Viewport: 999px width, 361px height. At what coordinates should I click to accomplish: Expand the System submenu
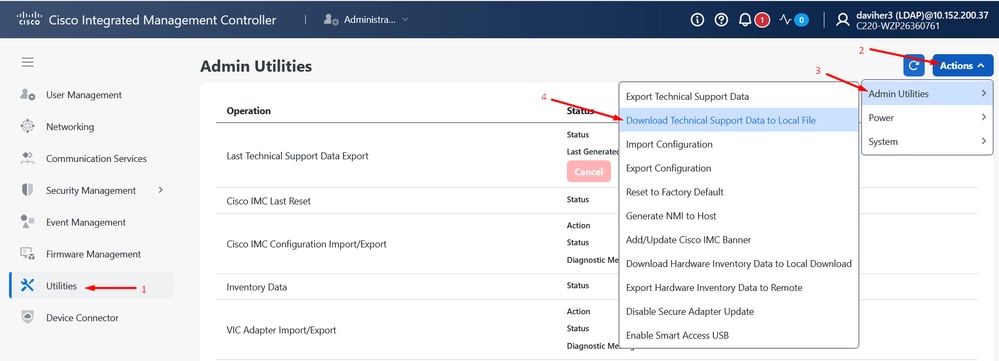pyautogui.click(x=927, y=142)
